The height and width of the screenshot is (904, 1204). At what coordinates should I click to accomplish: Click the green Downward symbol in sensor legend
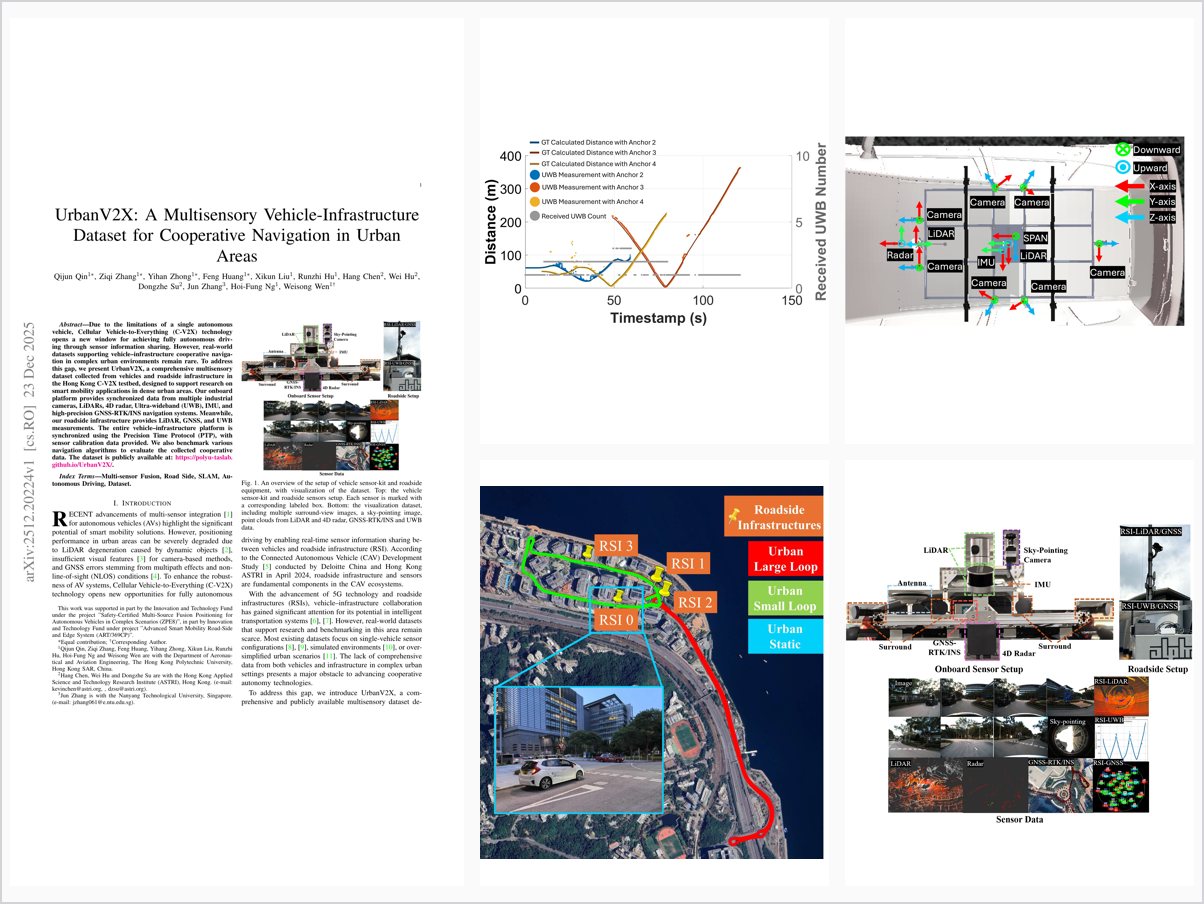pos(1122,150)
